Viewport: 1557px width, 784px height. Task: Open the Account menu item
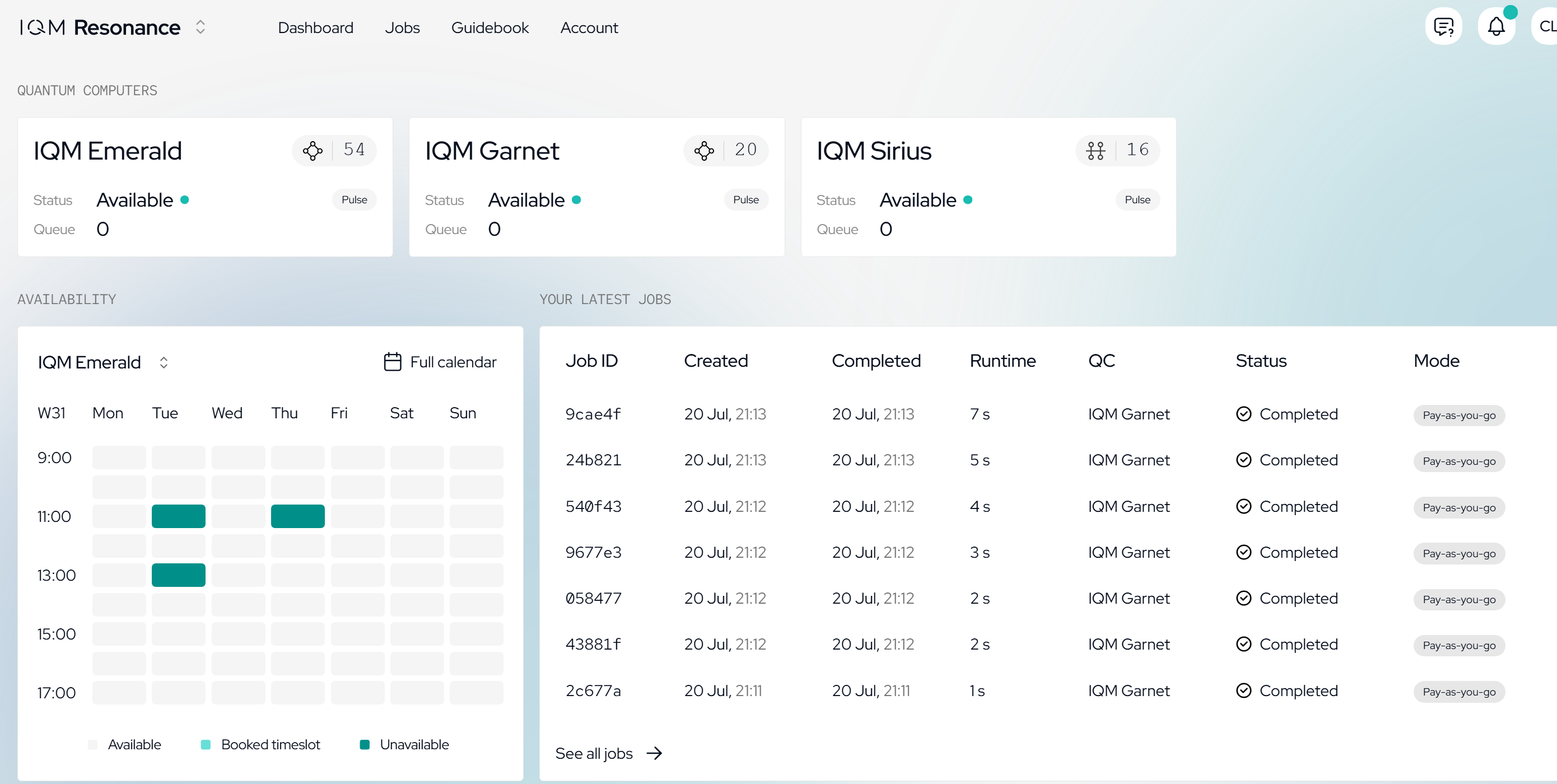coord(589,28)
